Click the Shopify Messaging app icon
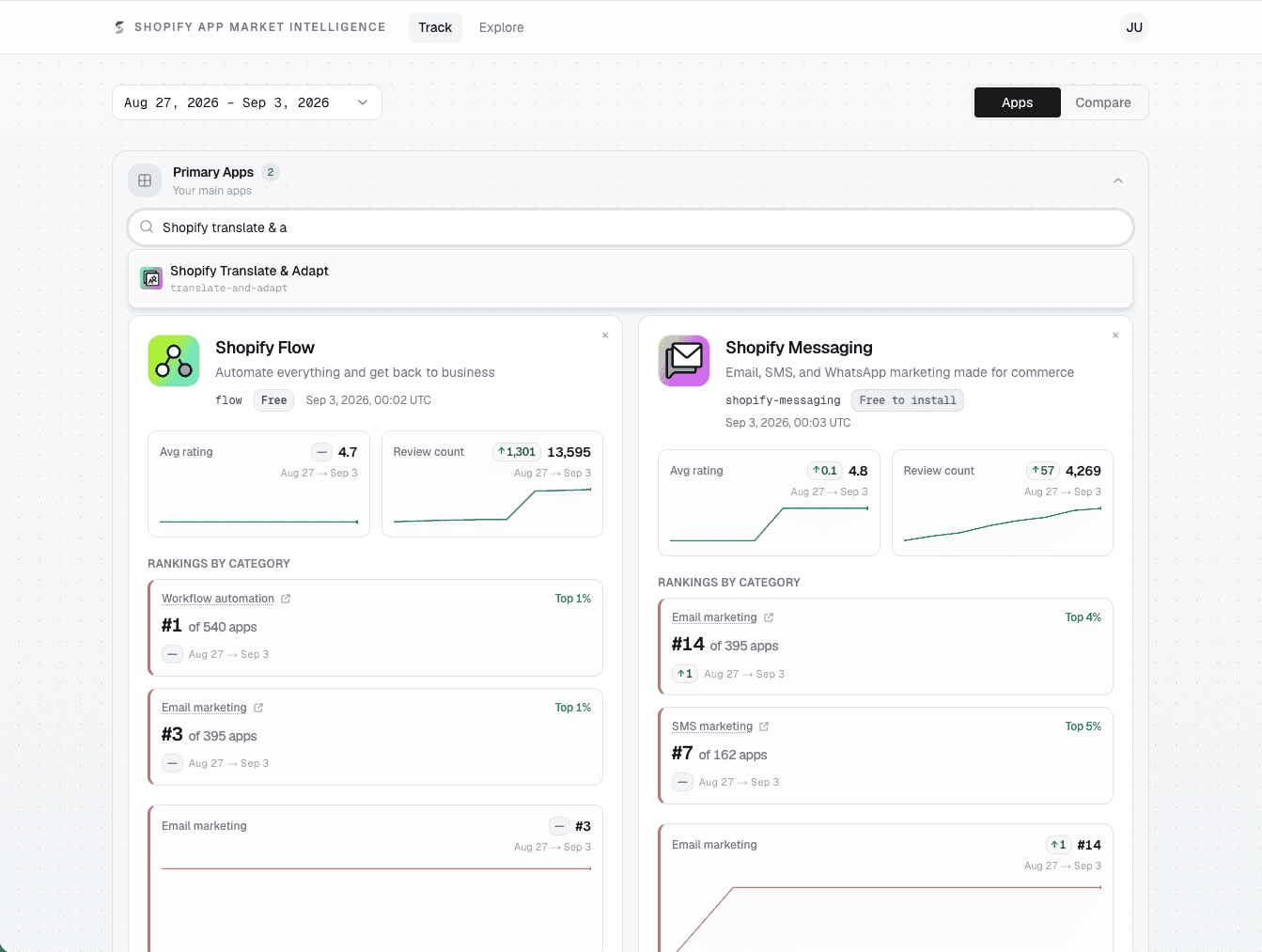The image size is (1262, 952). 684,361
